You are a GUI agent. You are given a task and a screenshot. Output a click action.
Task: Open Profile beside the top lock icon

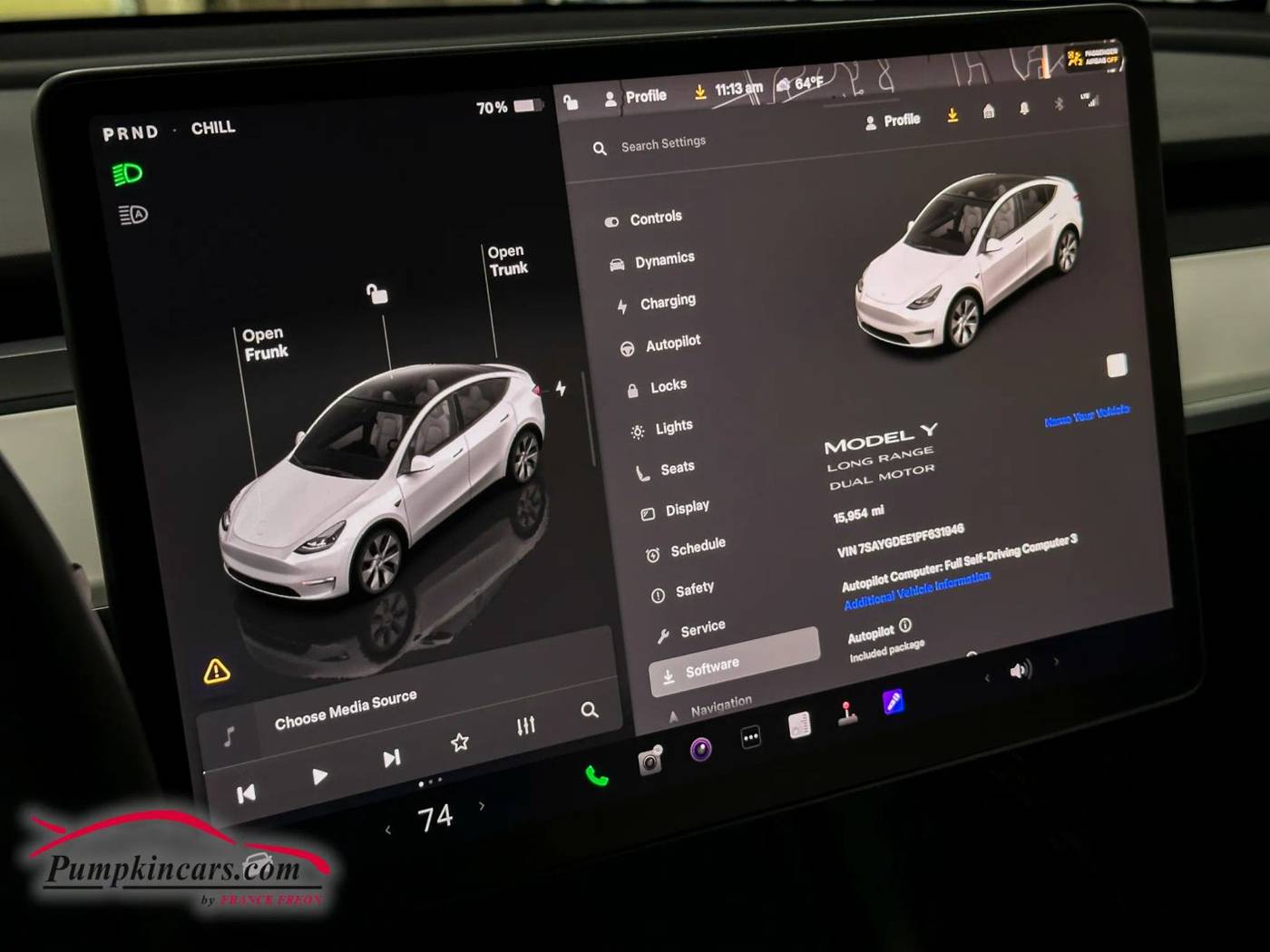[x=636, y=97]
